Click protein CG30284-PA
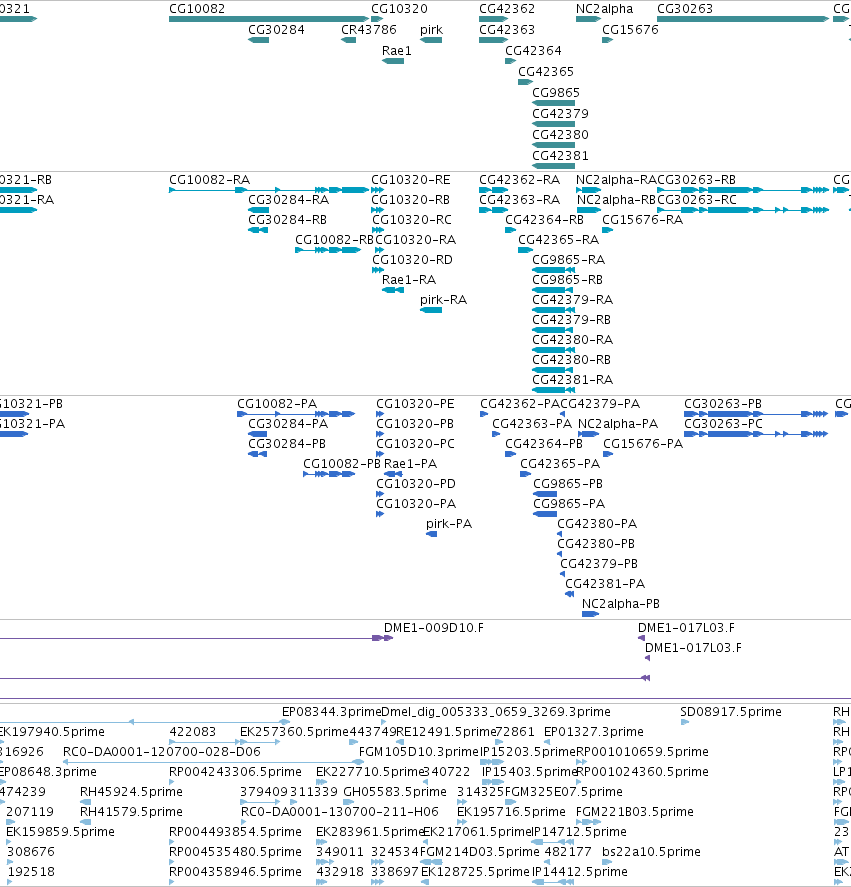The image size is (851, 887). [288, 424]
